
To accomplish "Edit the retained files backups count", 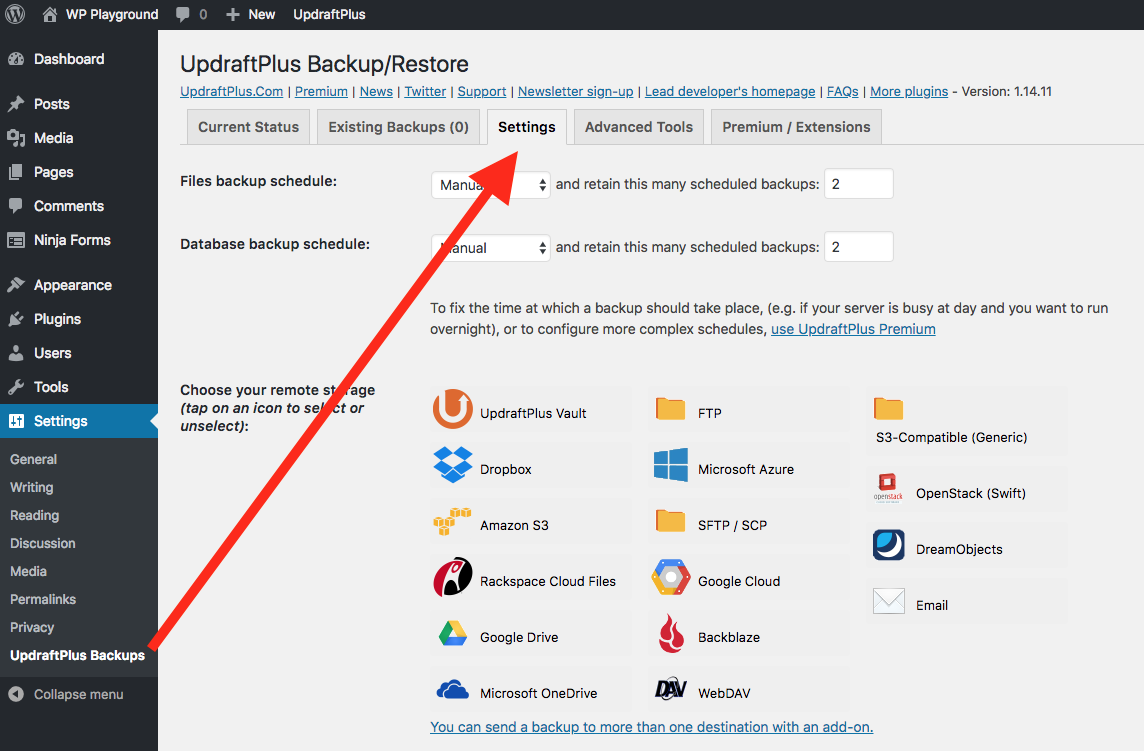I will 858,184.
